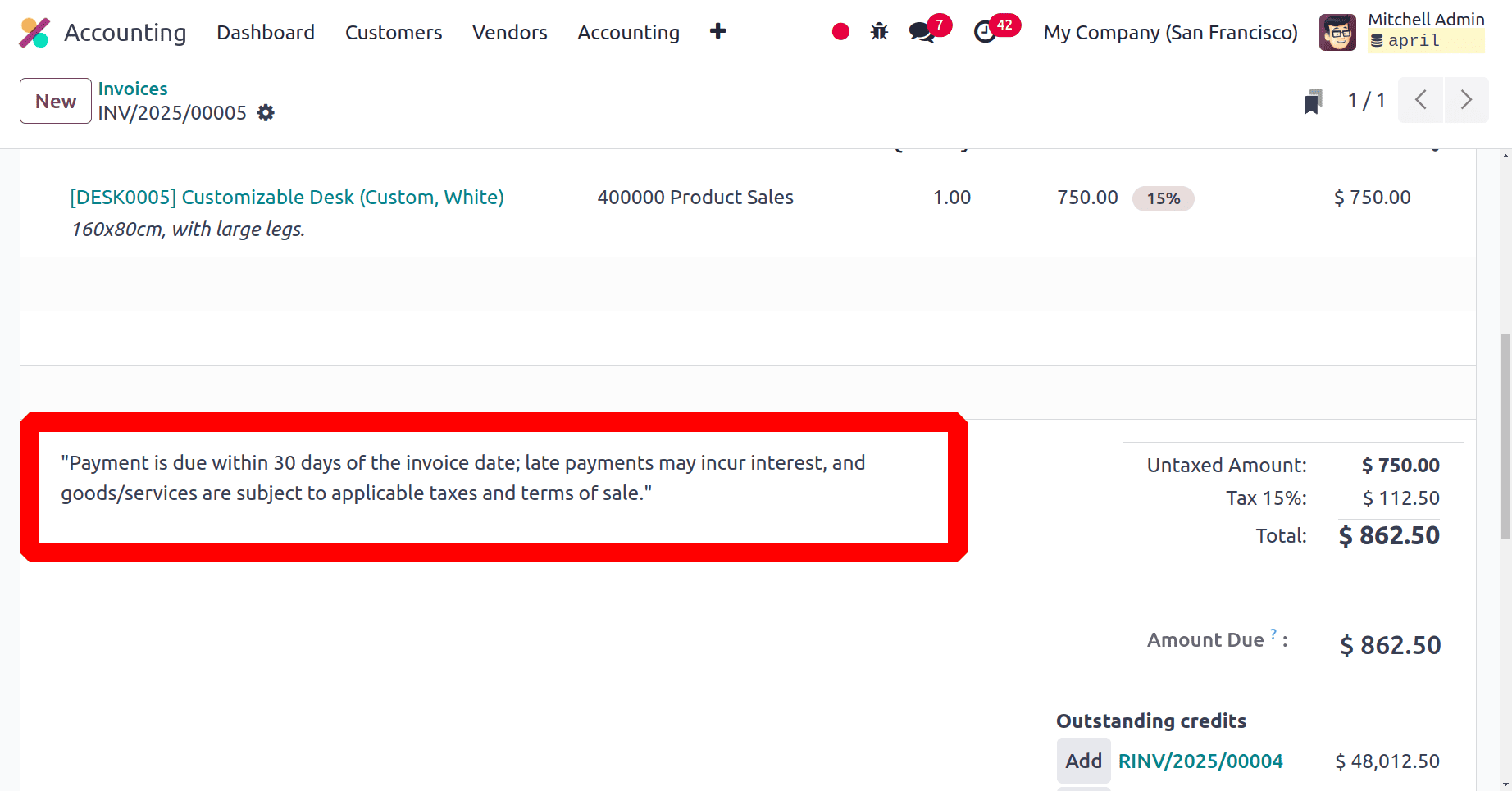1512x791 pixels.
Task: Open the Customers menu
Action: (x=394, y=32)
